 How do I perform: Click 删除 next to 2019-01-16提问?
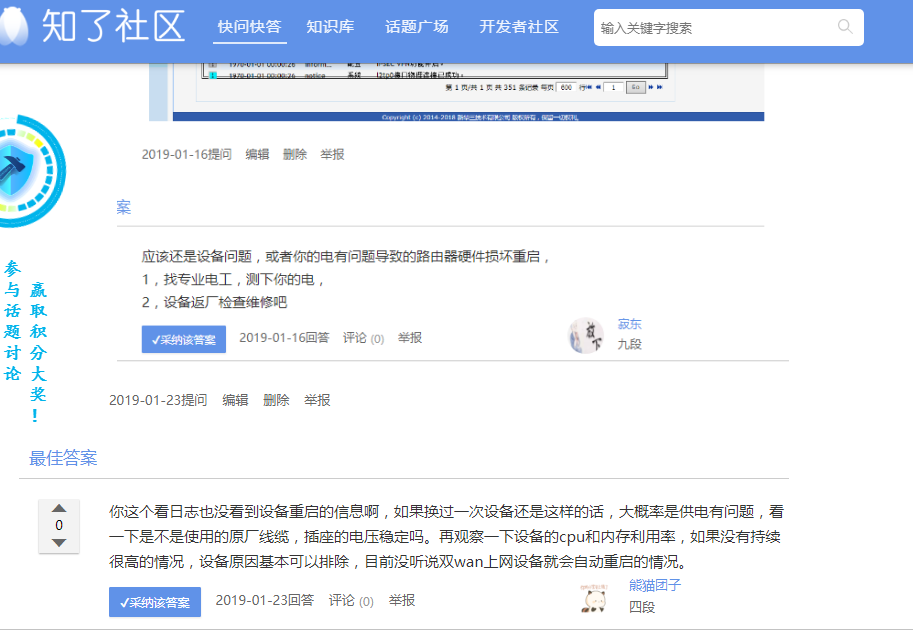point(295,154)
